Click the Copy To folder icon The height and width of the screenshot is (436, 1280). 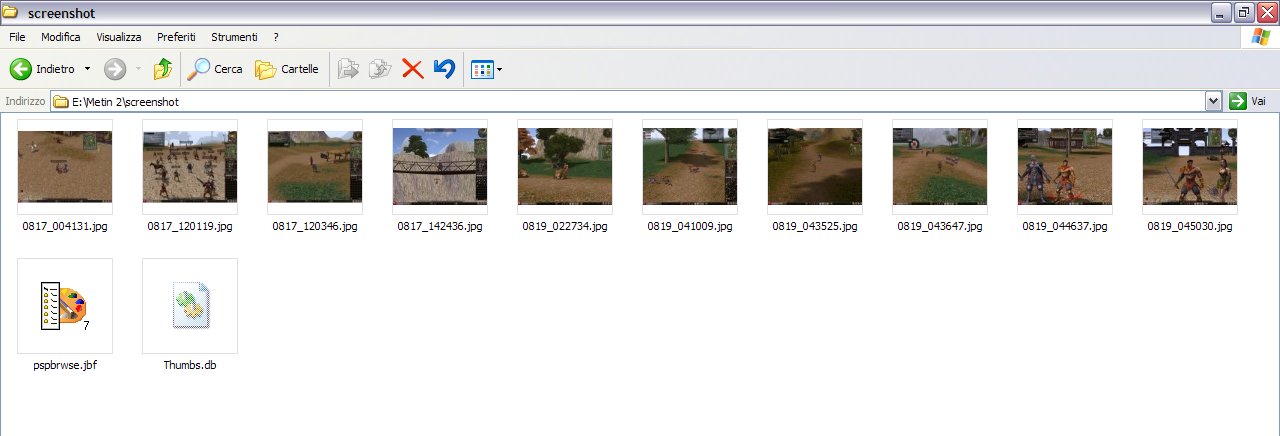point(380,69)
